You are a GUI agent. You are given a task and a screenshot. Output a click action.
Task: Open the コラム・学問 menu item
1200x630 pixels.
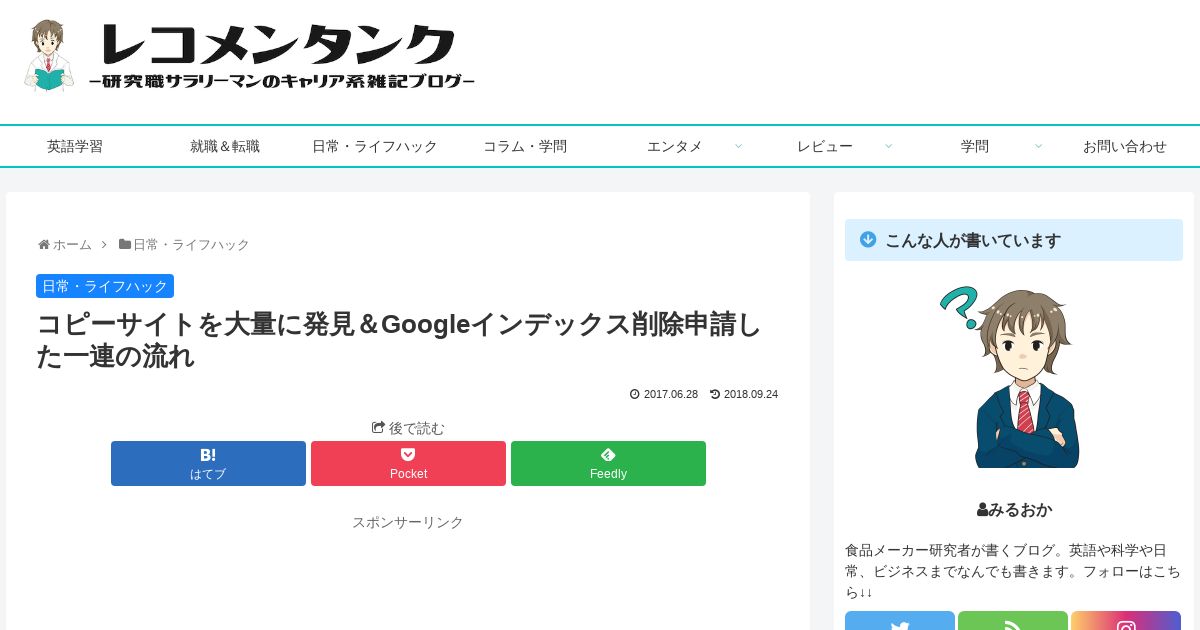point(525,146)
